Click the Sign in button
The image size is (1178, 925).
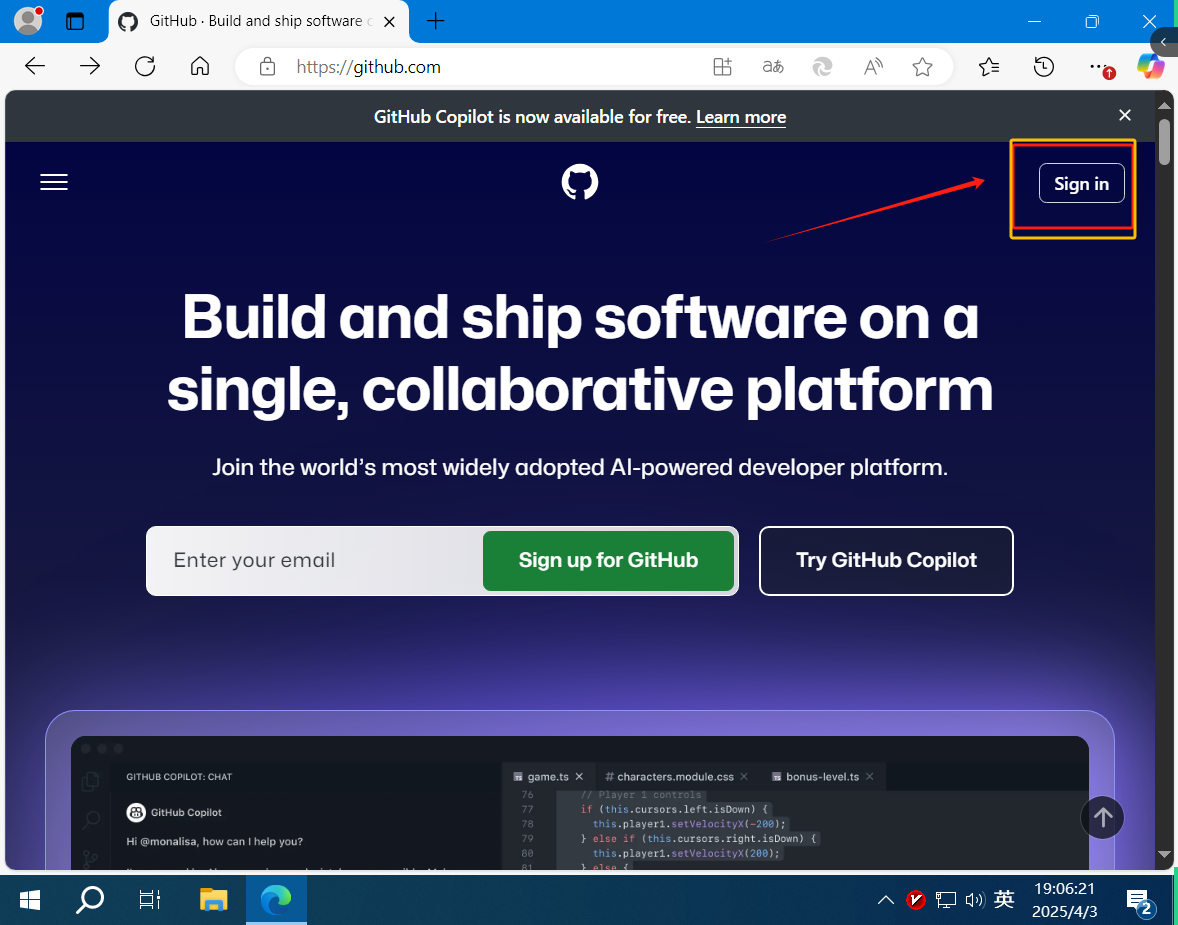(1081, 183)
